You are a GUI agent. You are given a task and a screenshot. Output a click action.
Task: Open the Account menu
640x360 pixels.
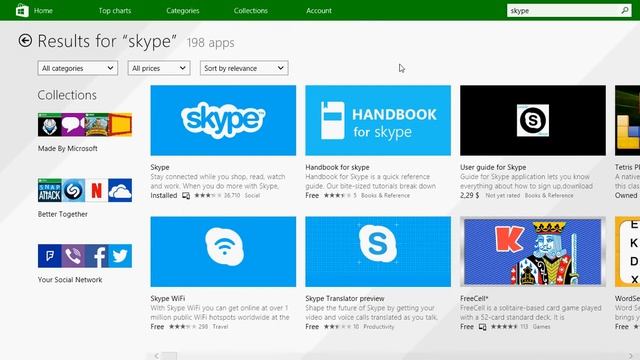[319, 11]
